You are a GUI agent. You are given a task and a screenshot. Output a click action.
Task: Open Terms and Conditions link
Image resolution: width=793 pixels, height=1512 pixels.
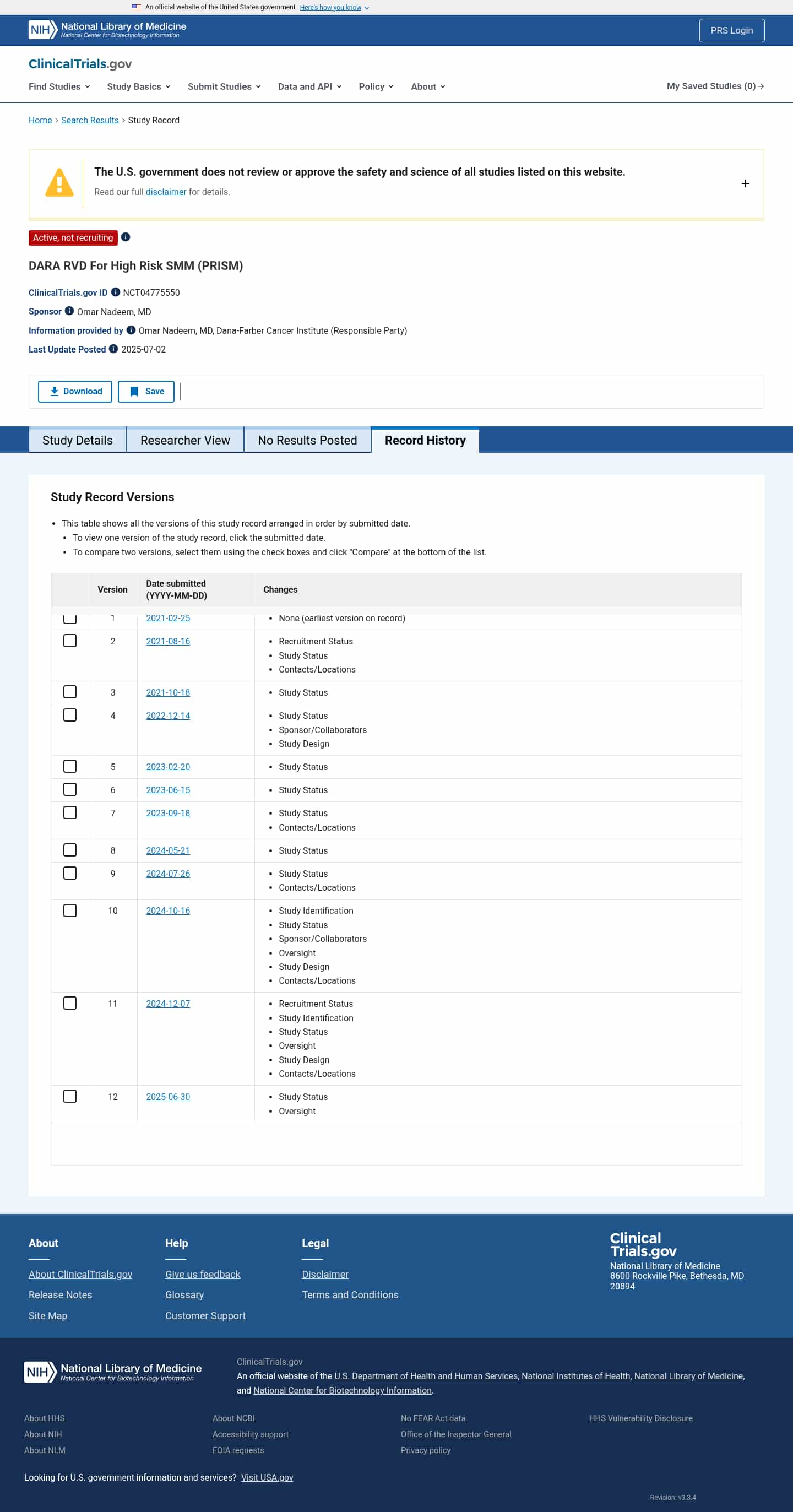[x=350, y=1295]
